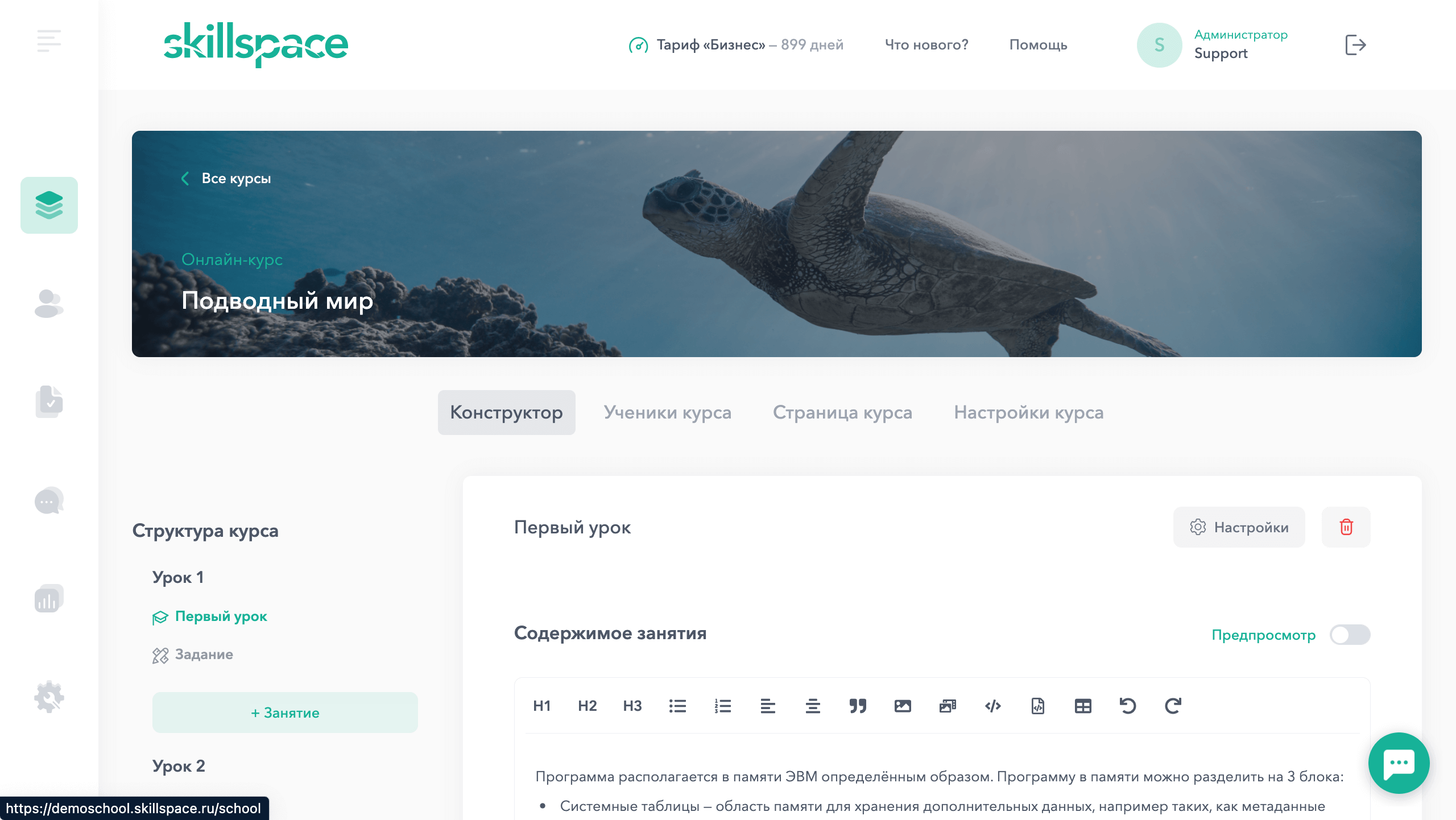1456x820 pixels.
Task: Add a lesson with + Занятие button
Action: 285,713
